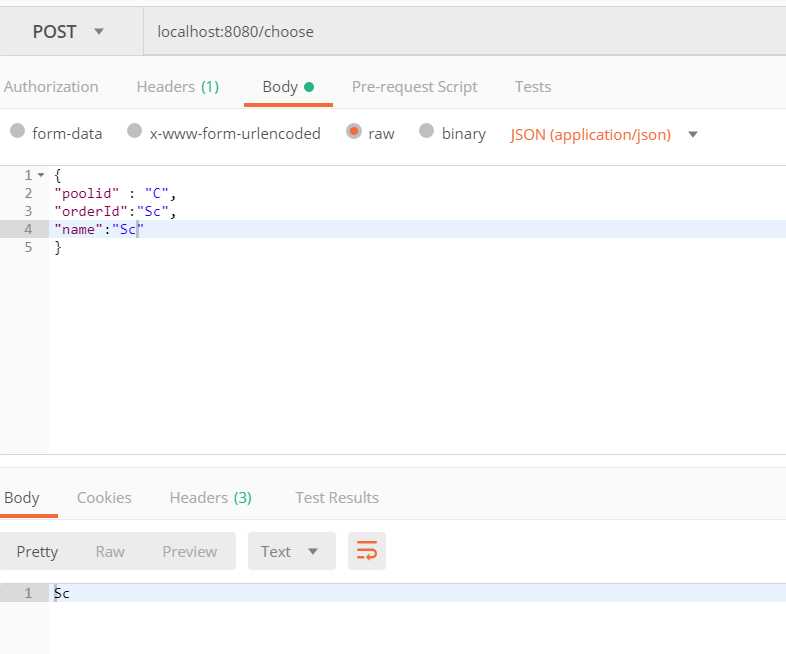Click the closing brace on line 5
The width and height of the screenshot is (786, 654).
click(58, 247)
